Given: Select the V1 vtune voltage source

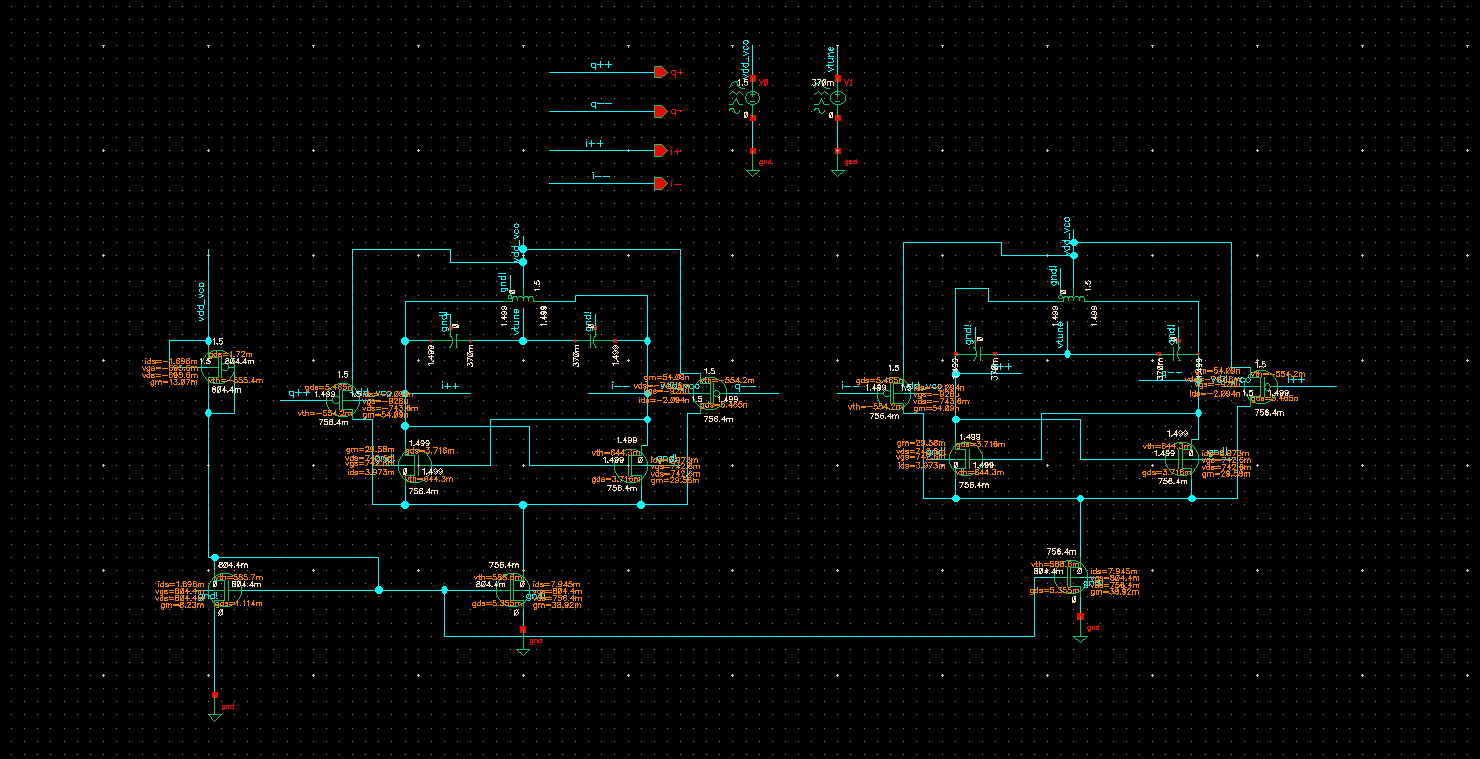Looking at the screenshot, I should coord(838,98).
